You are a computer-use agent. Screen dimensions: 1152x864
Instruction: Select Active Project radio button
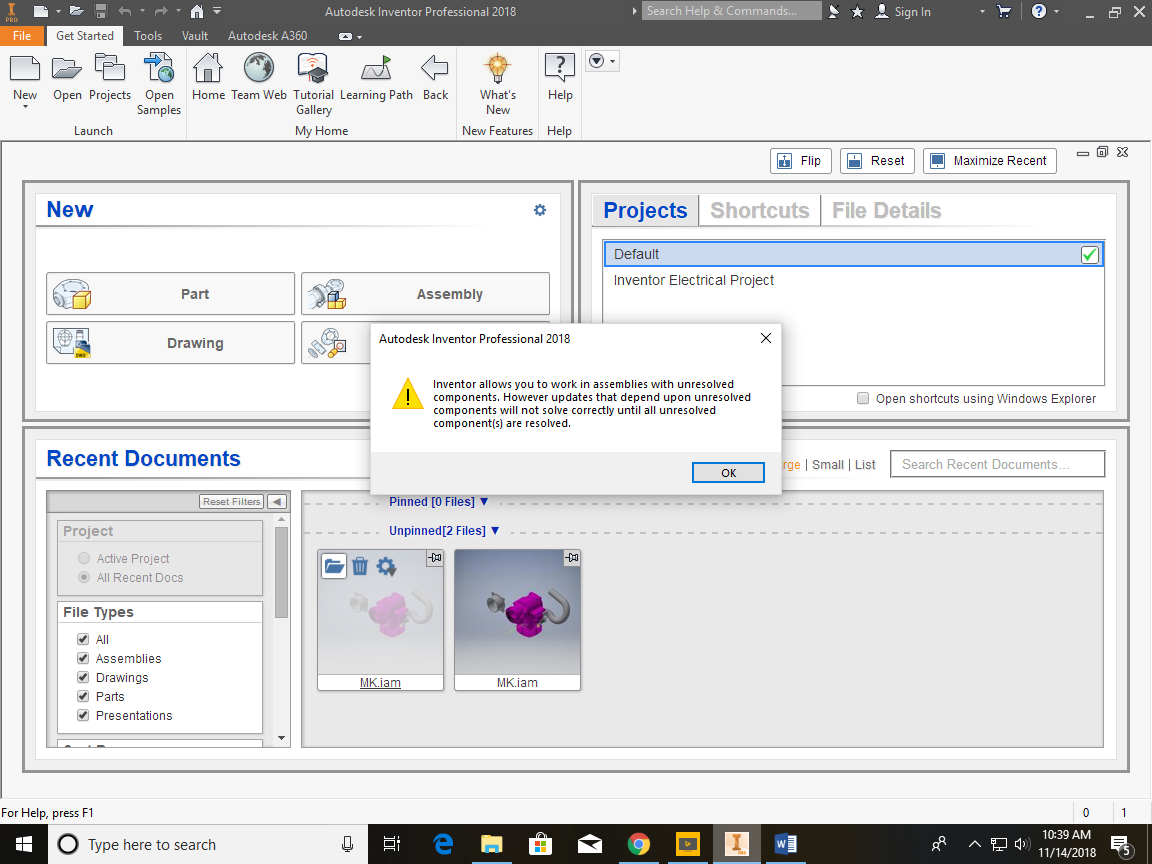84,558
